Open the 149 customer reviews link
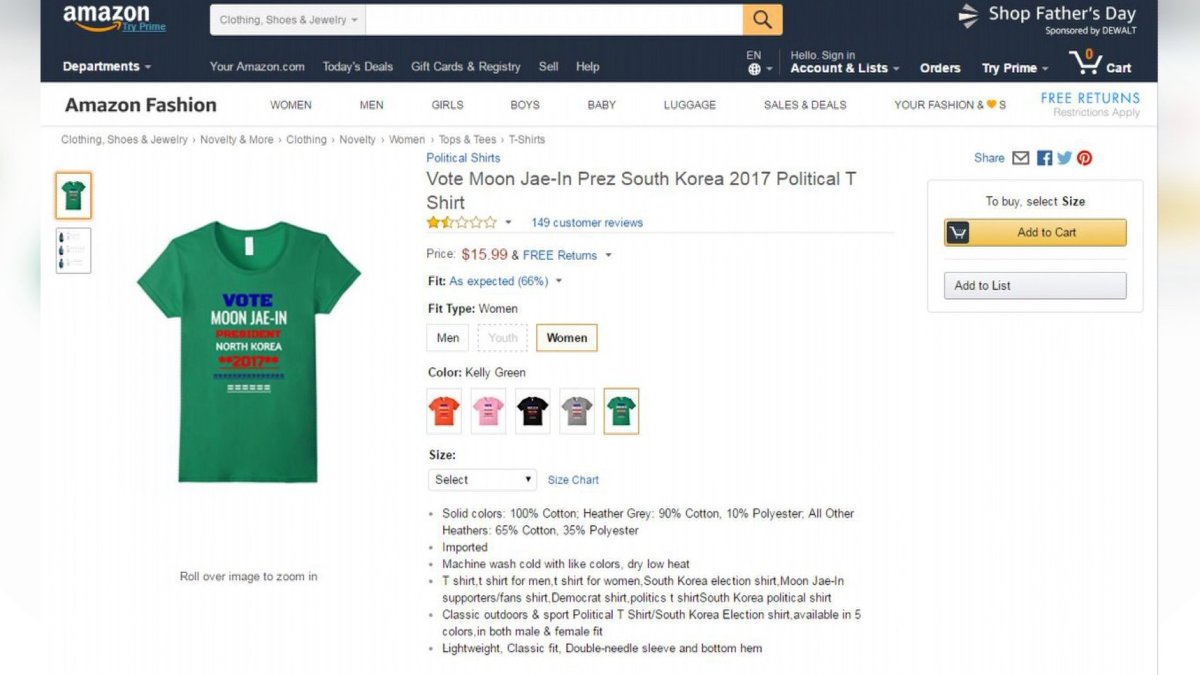Image resolution: width=1200 pixels, height=675 pixels. point(587,223)
